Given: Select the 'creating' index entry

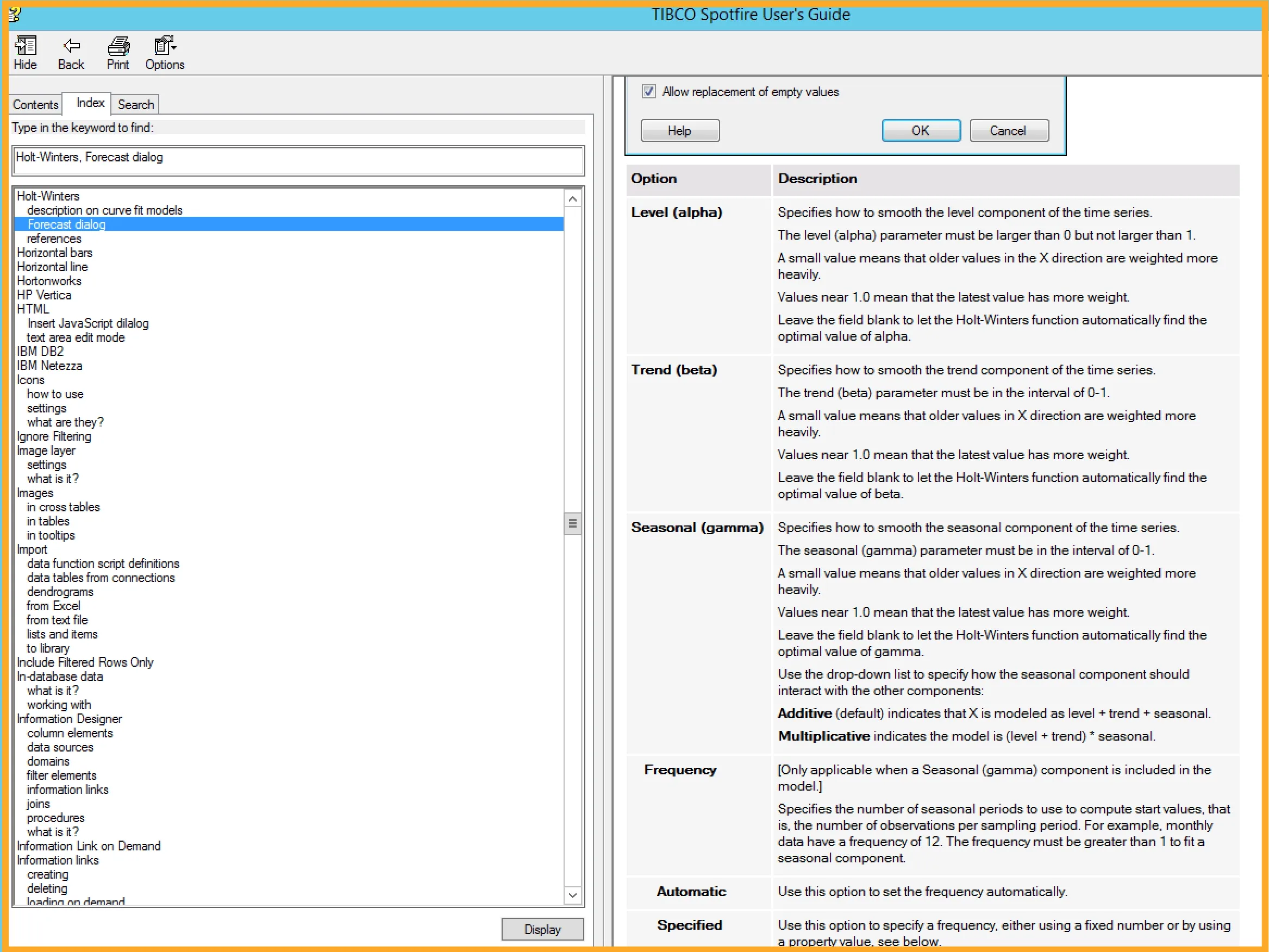Looking at the screenshot, I should (48, 875).
